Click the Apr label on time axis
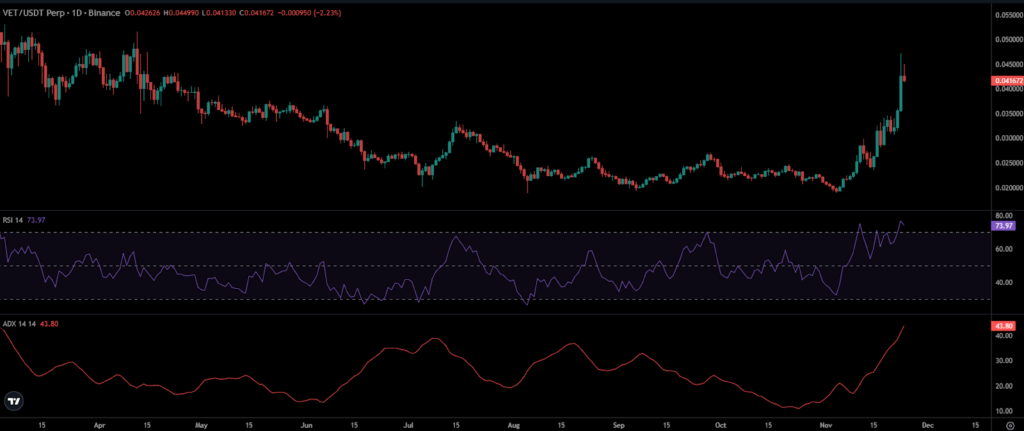This screenshot has width=1024, height=431. tap(100, 424)
